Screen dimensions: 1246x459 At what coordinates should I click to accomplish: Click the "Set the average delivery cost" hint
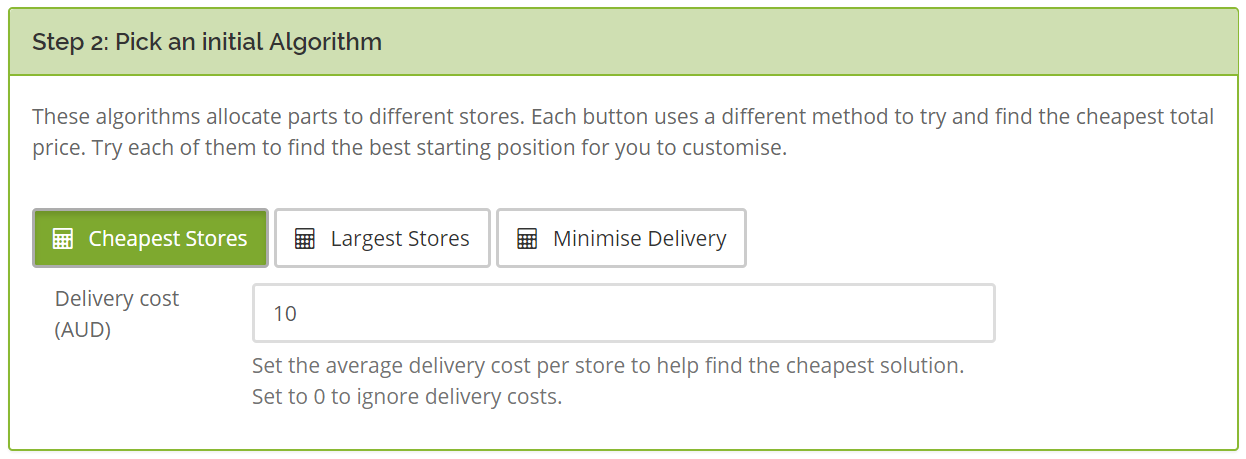(x=607, y=365)
